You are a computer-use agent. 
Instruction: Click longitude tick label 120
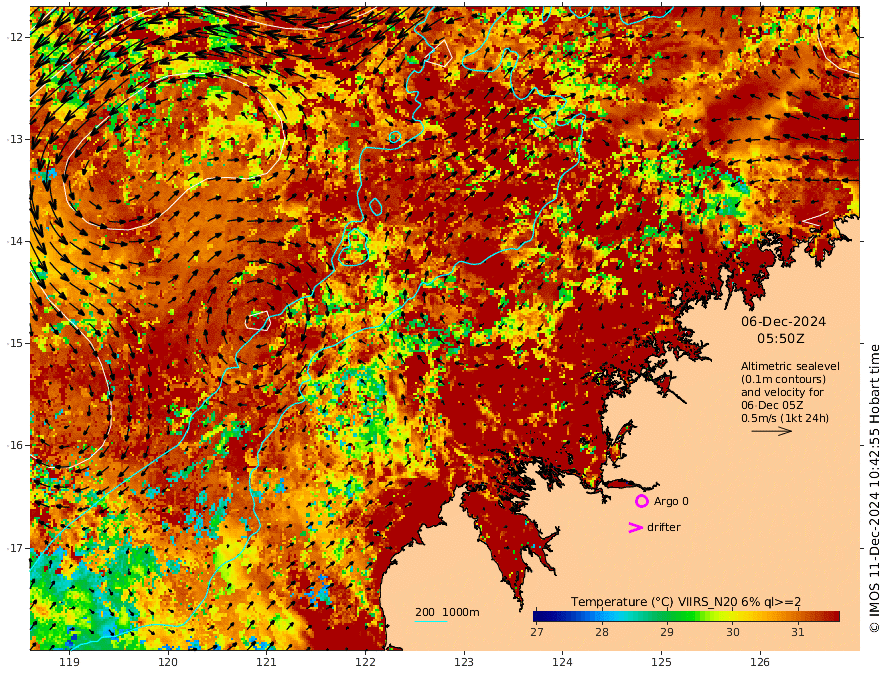point(168,662)
